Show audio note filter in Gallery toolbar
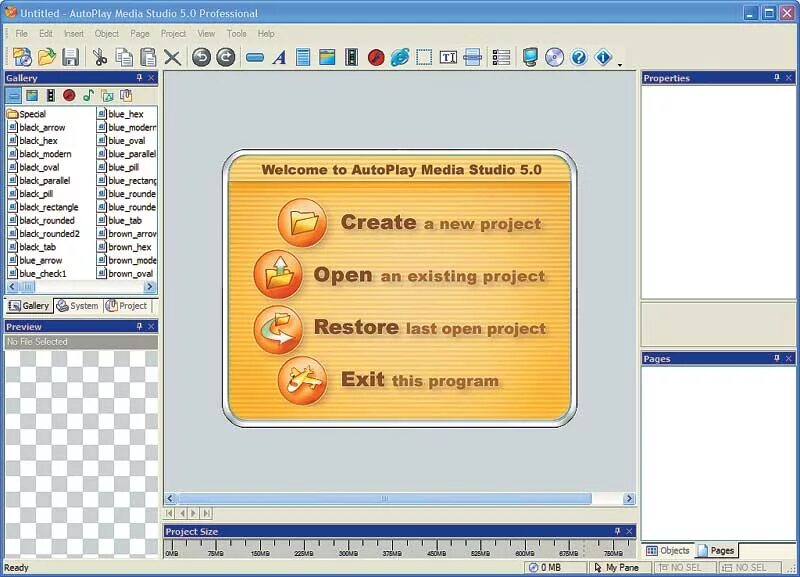 coord(88,95)
